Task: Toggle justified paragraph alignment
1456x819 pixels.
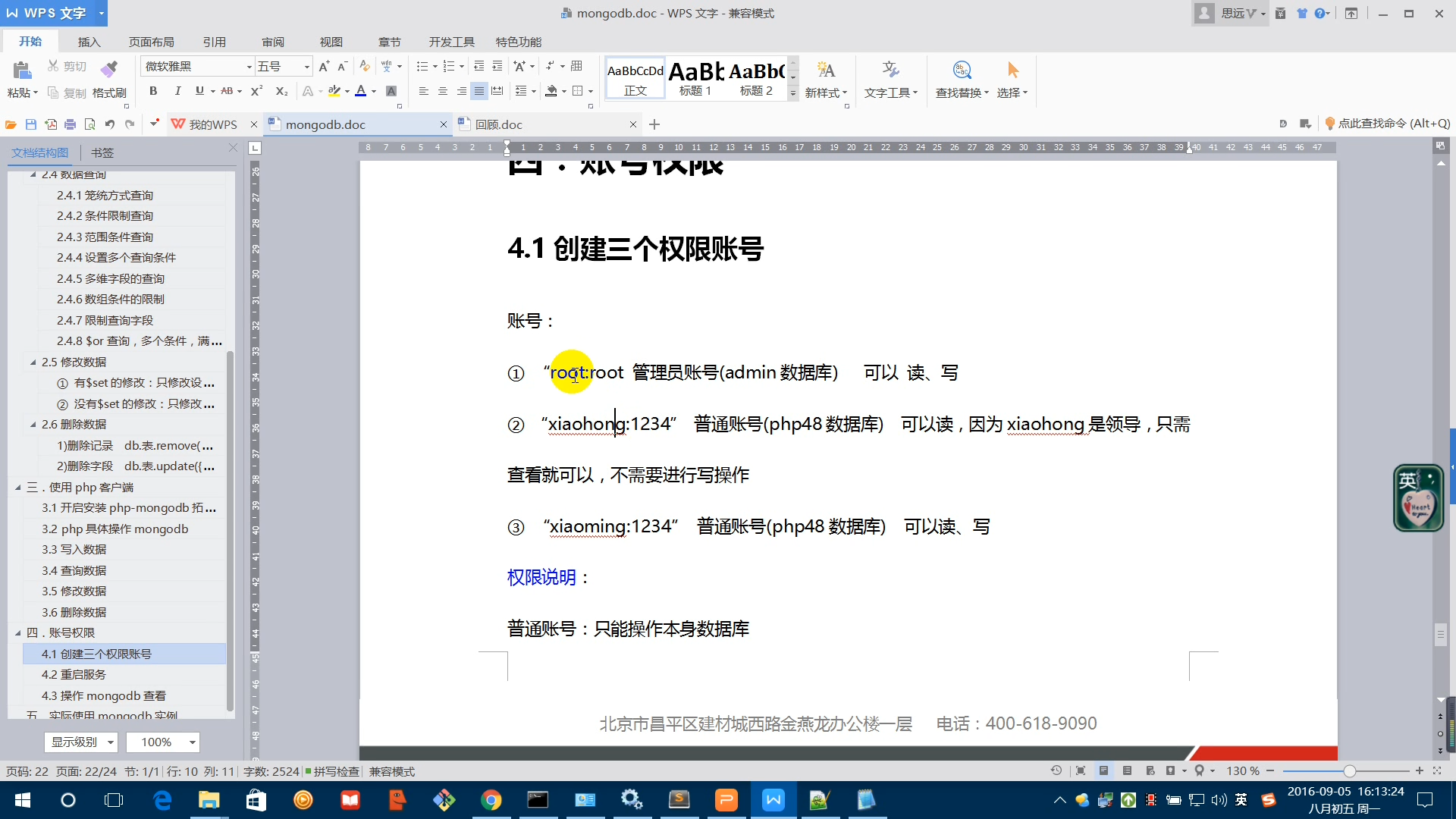Action: (x=479, y=91)
